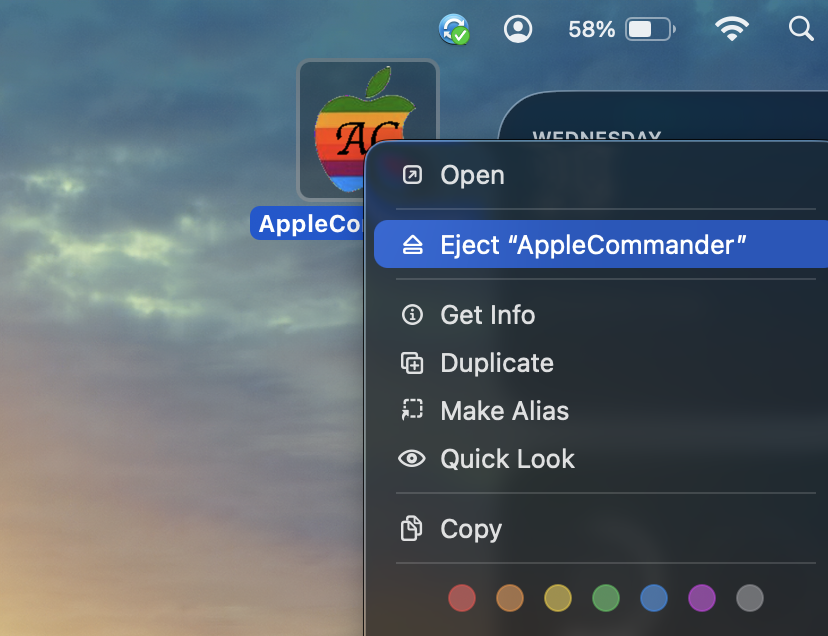Open the Wi-Fi menu
828x636 pixels.
click(x=731, y=29)
